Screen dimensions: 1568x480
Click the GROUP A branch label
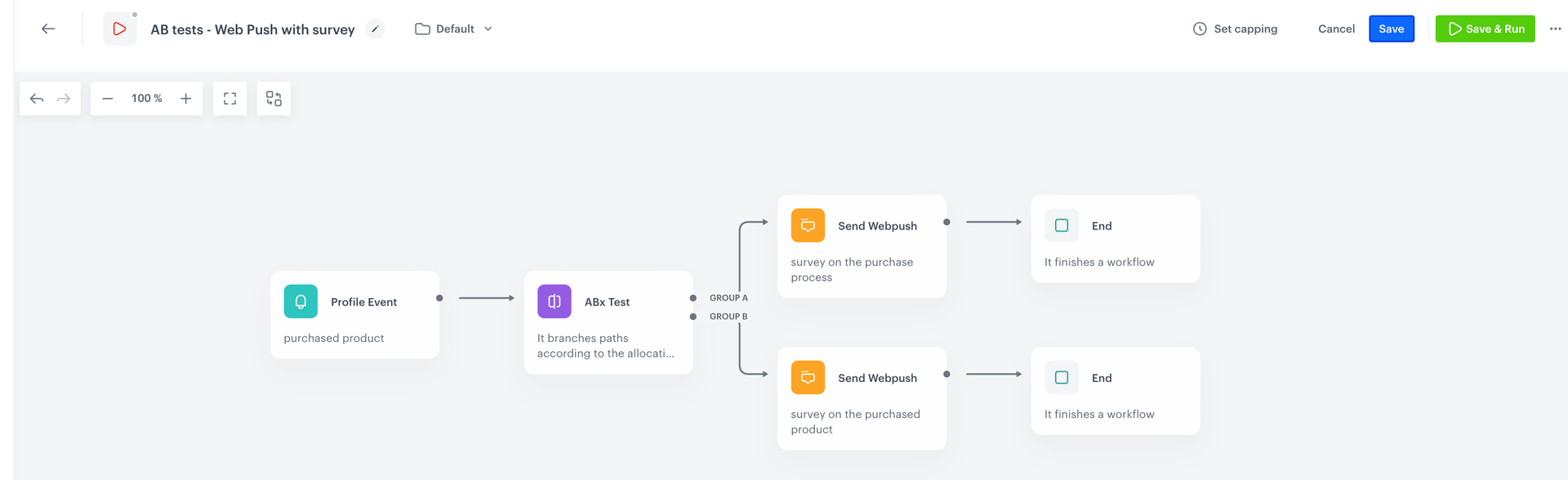point(728,297)
